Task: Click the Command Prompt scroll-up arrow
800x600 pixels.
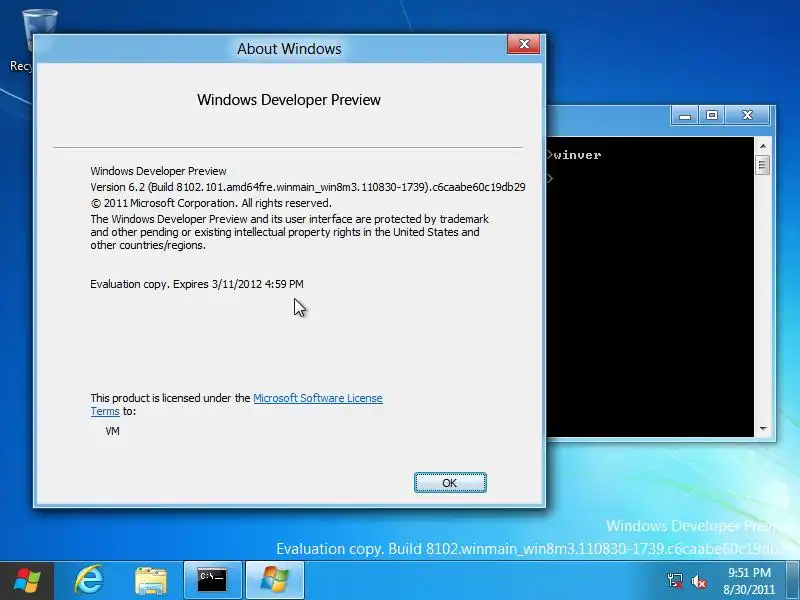Action: tap(763, 146)
